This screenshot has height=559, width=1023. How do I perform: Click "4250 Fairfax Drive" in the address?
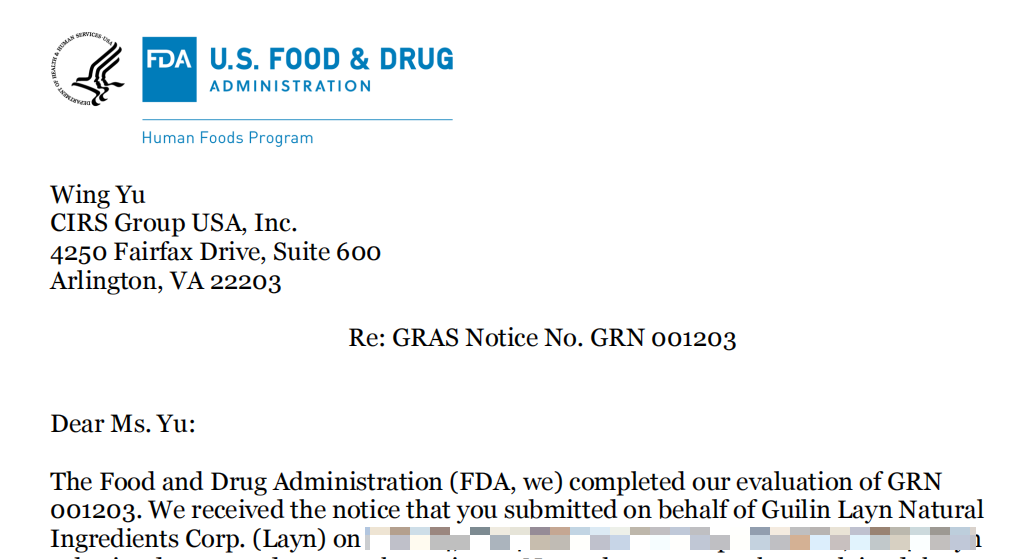(152, 252)
